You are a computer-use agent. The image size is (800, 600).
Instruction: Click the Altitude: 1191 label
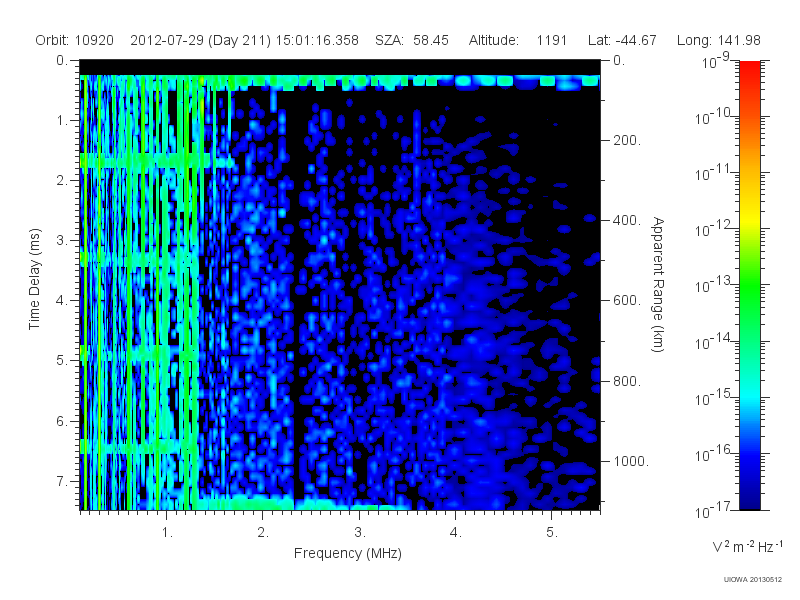pos(518,40)
